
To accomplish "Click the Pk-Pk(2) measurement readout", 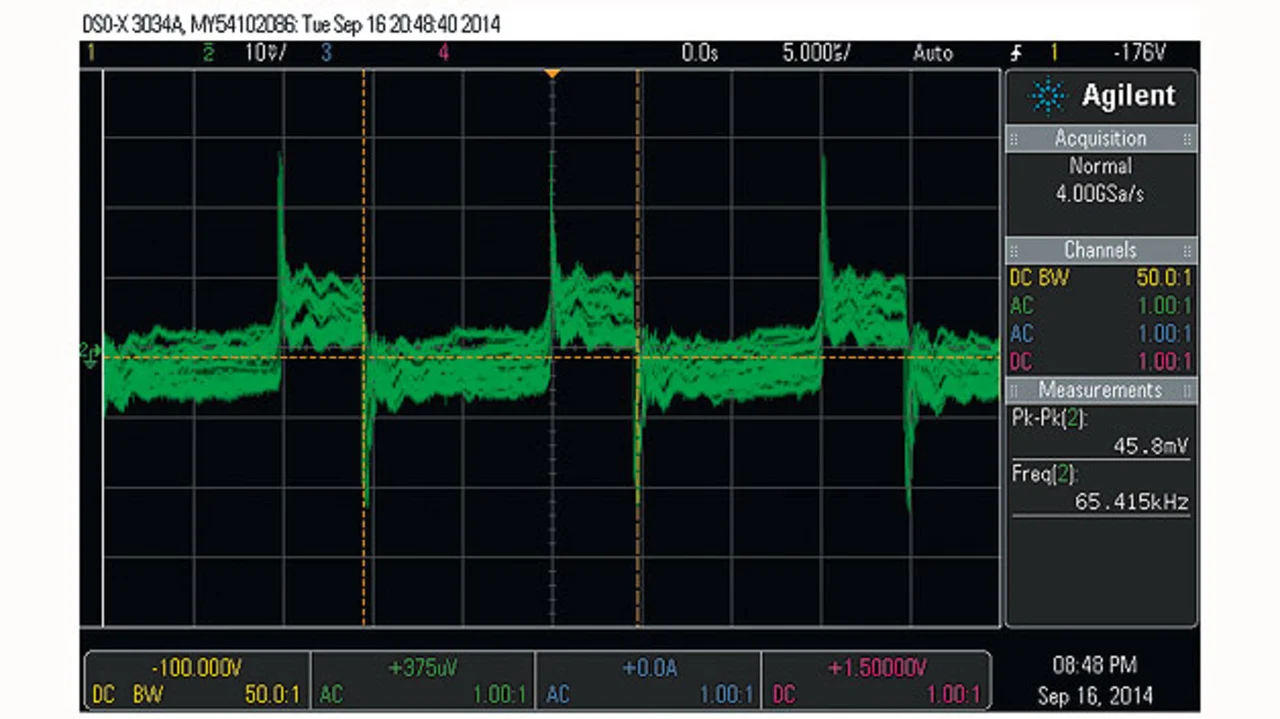I will tap(1100, 433).
